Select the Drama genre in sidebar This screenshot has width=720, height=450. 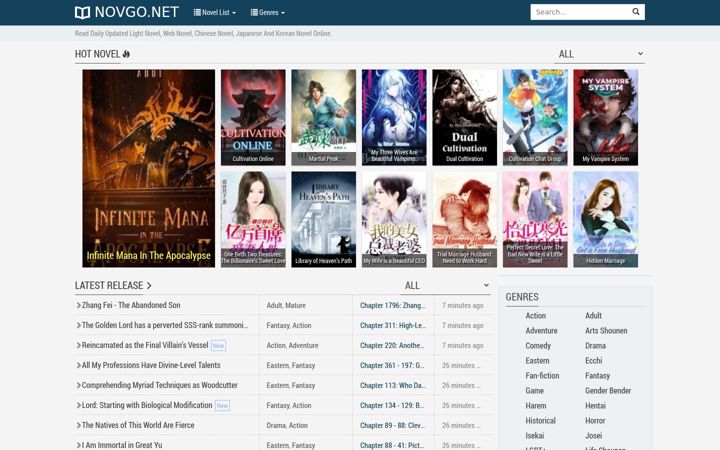pos(595,346)
